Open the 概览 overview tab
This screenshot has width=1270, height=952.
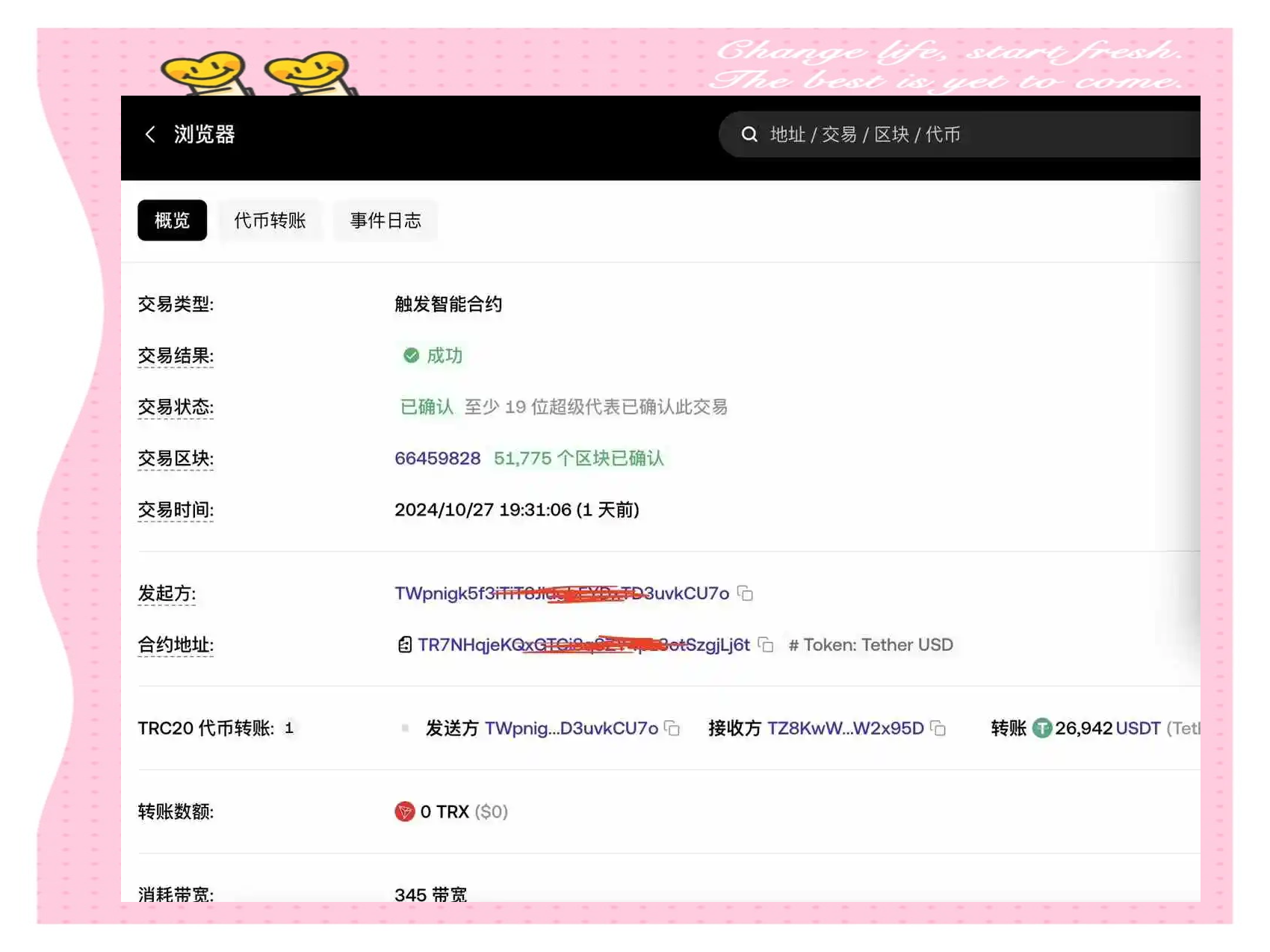[x=172, y=220]
